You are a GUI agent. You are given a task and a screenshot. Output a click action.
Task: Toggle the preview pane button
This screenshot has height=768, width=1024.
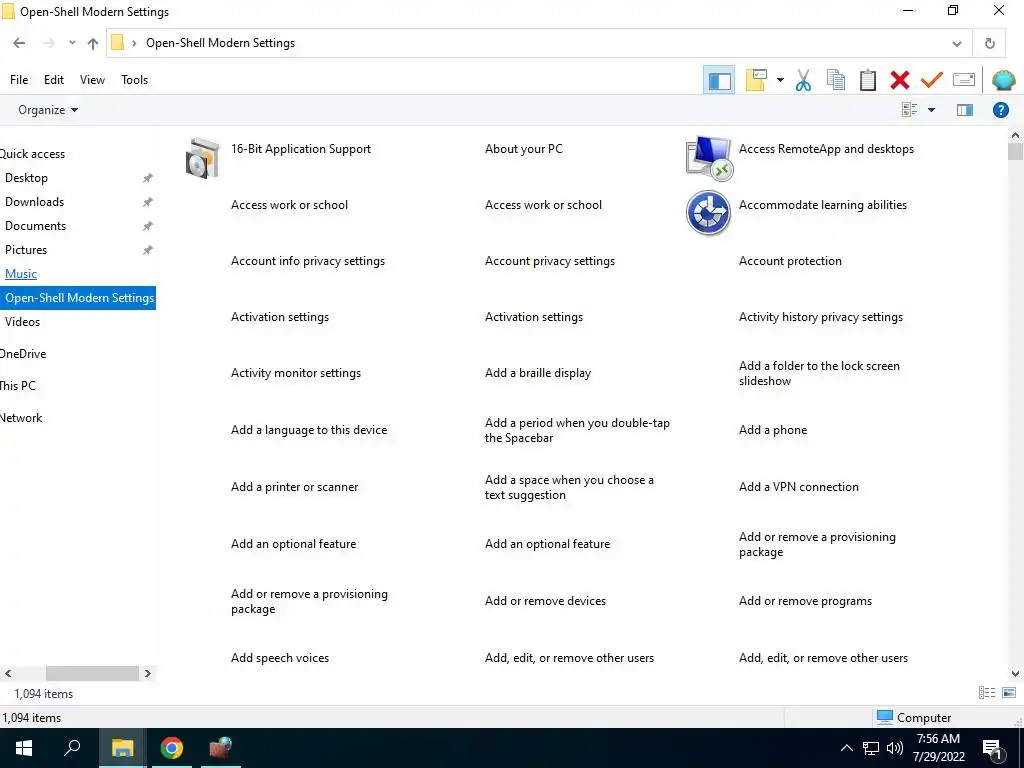965,110
